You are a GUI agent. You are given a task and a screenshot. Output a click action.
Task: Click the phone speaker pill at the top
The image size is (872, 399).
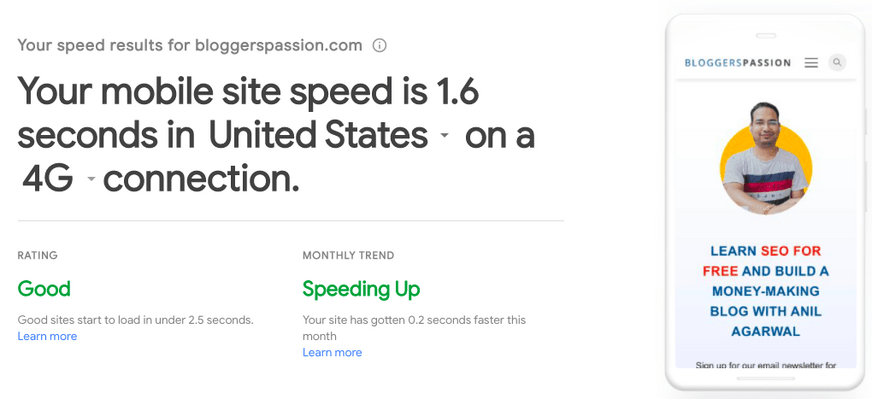pos(766,36)
